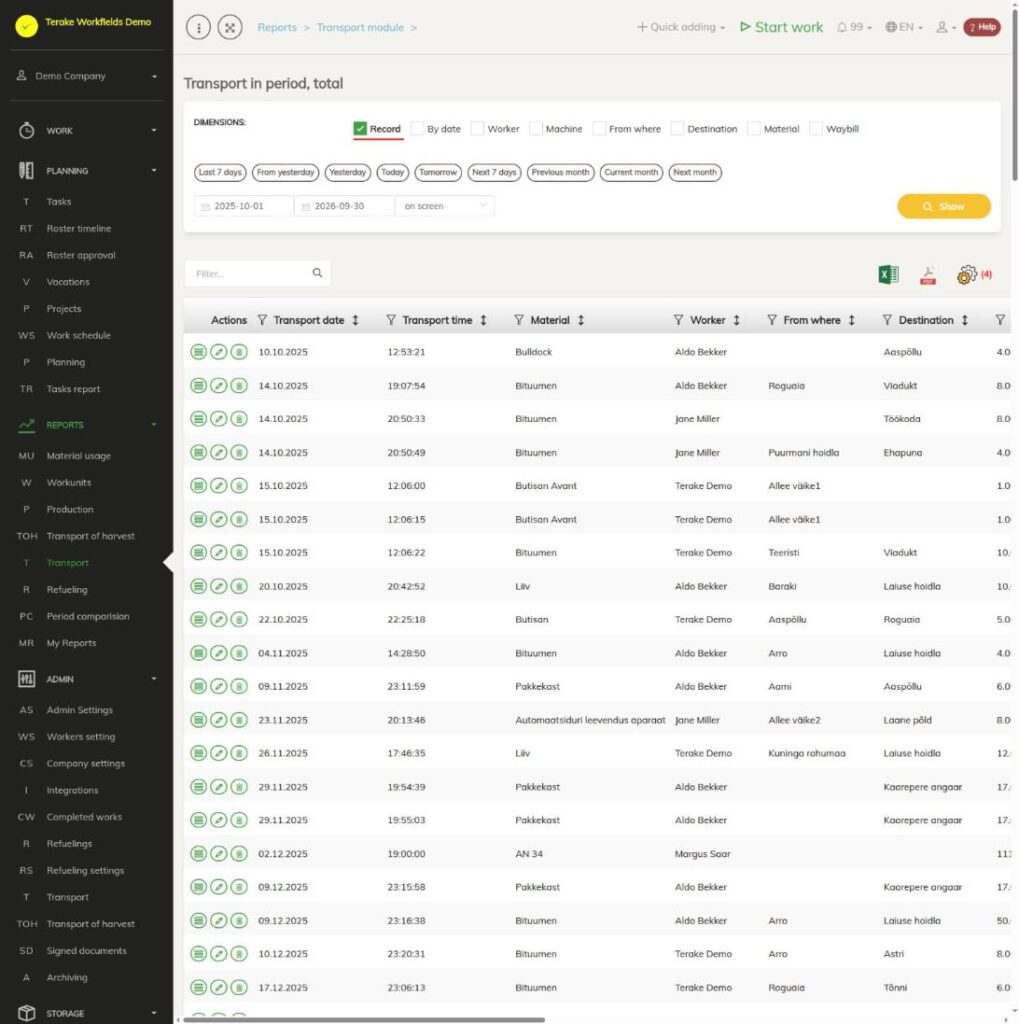
Task: Toggle fullscreen expand icon in header
Action: pos(230,27)
